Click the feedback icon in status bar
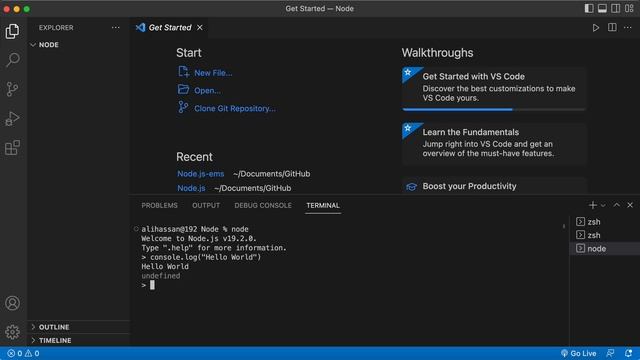640x360 pixels. click(611, 353)
